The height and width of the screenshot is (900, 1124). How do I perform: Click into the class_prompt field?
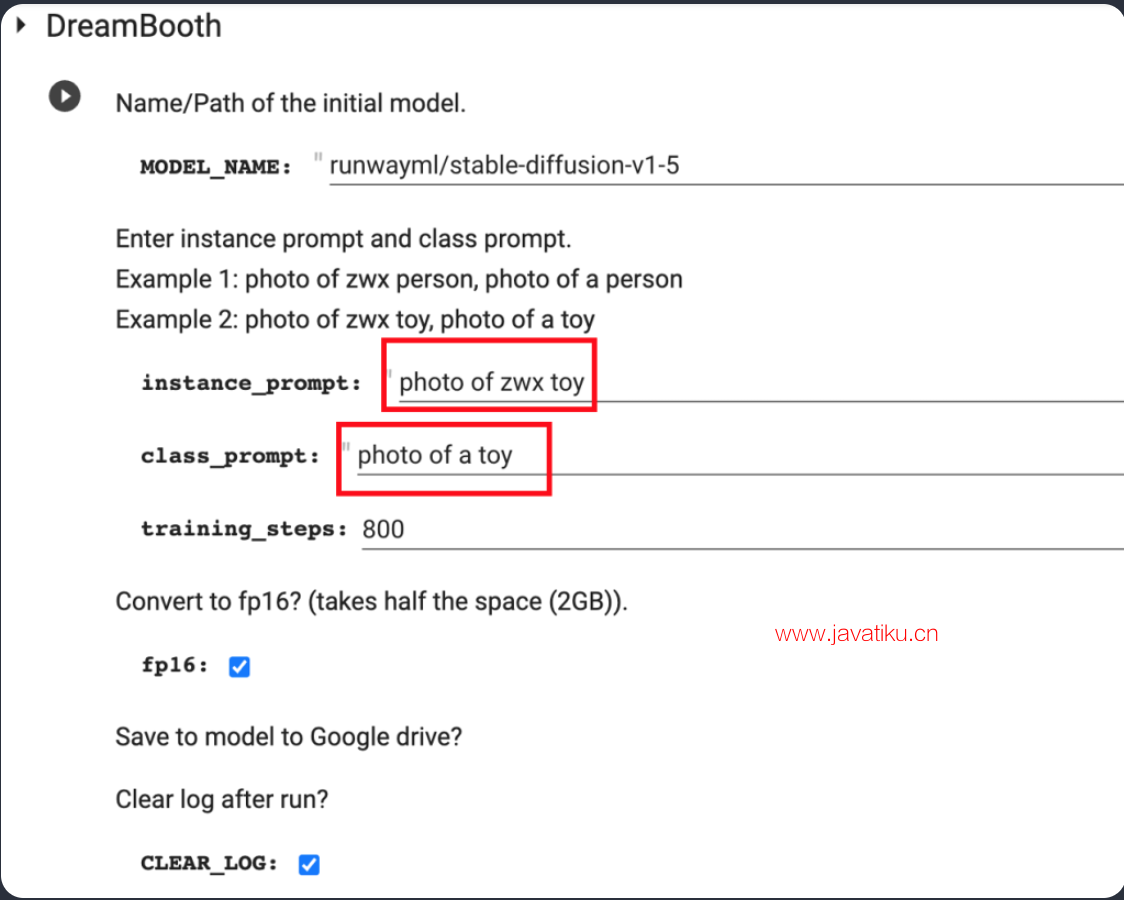point(740,455)
